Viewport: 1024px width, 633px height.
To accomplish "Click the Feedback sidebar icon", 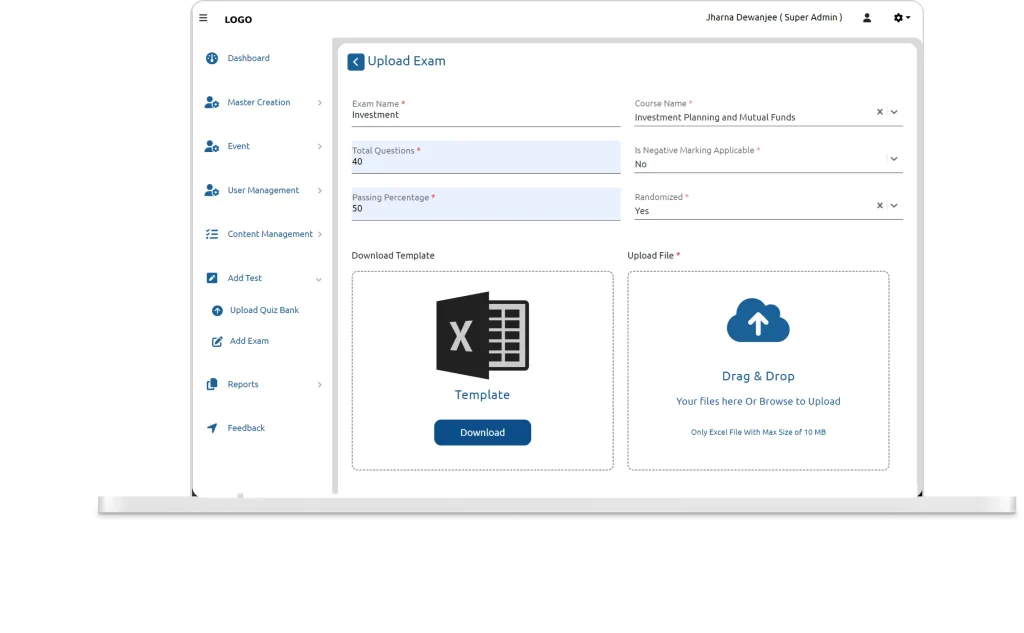I will [211, 428].
